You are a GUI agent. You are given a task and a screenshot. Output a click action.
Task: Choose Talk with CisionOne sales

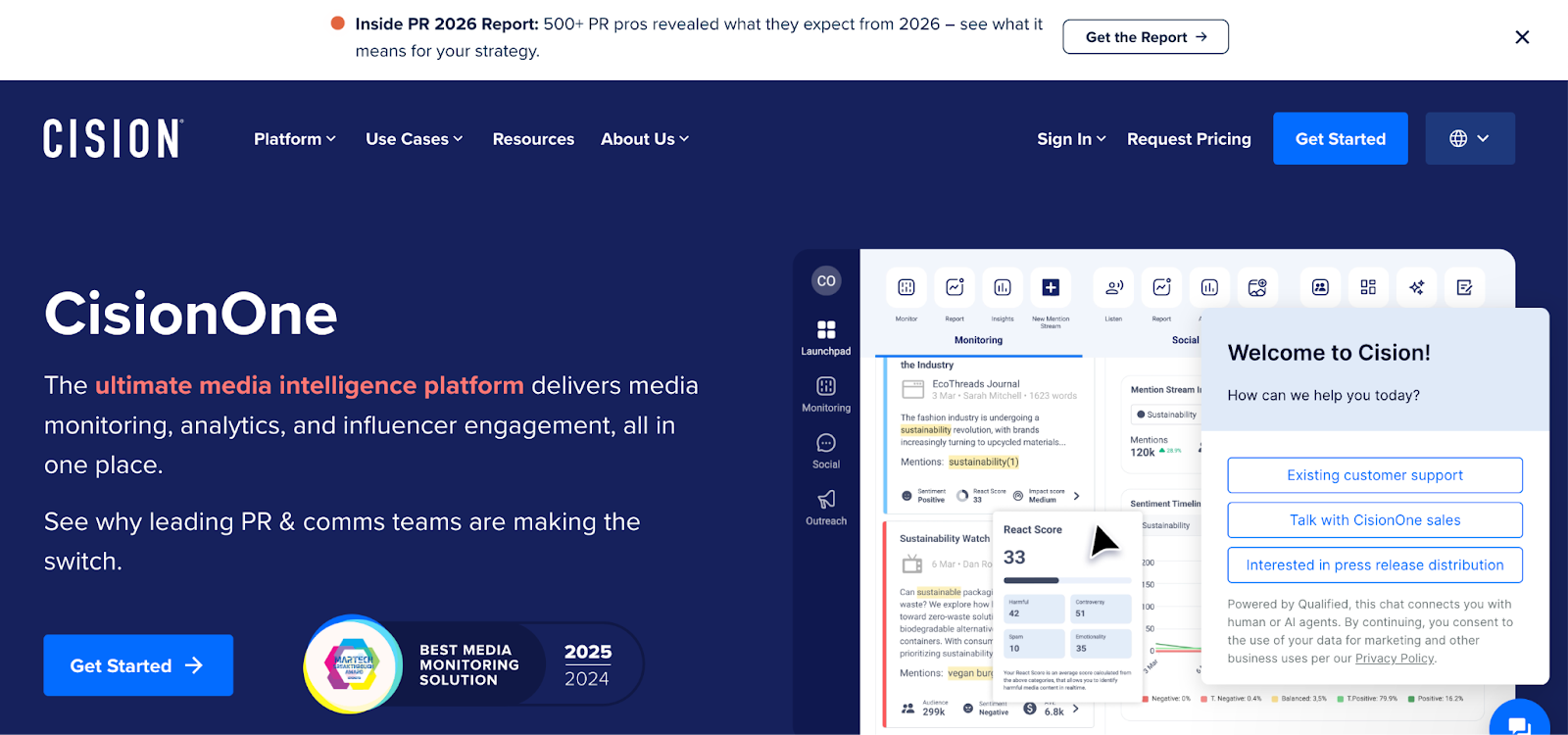coord(1375,520)
